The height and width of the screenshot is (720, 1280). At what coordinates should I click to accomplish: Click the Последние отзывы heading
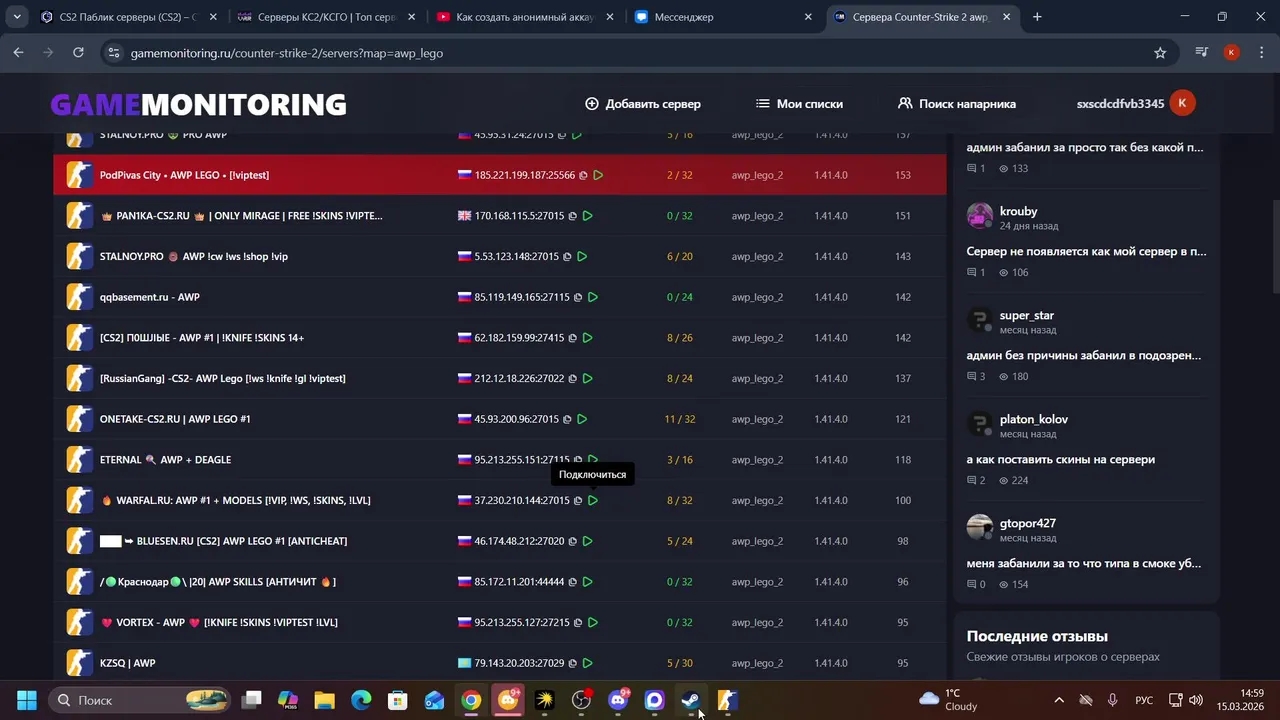tap(1037, 636)
